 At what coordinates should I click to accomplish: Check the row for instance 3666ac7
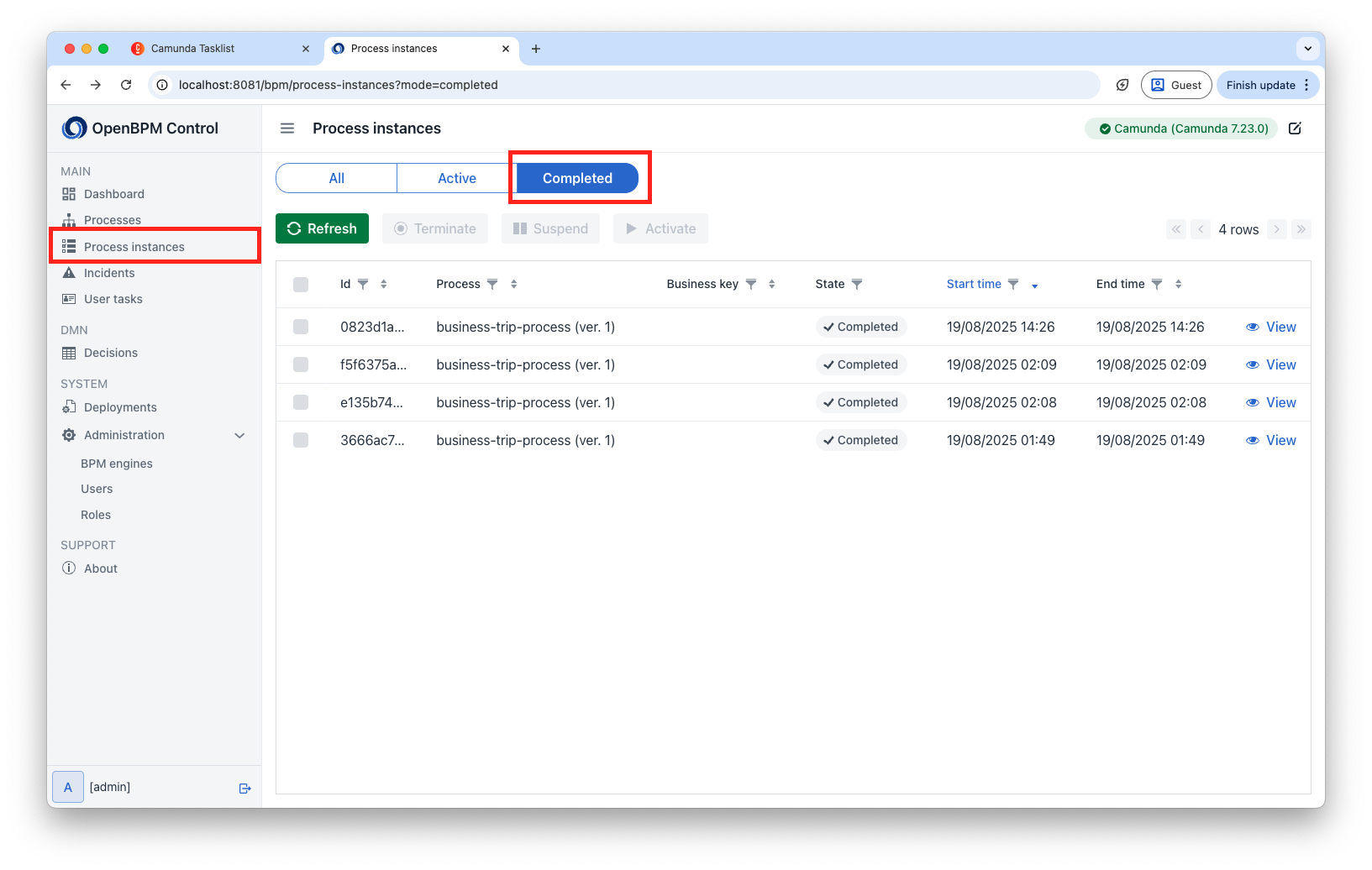click(x=301, y=440)
